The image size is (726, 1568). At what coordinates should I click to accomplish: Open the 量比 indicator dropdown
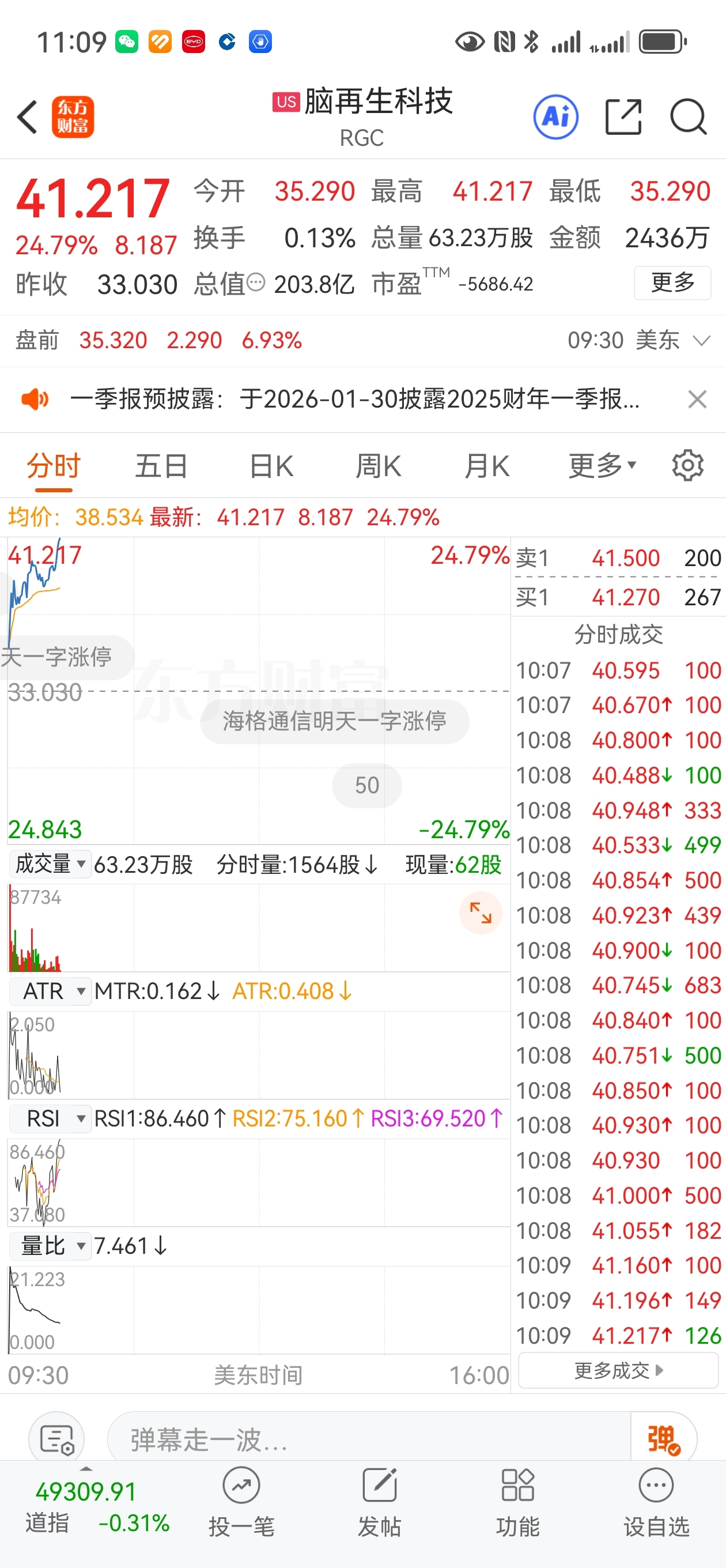pyautogui.click(x=50, y=1246)
